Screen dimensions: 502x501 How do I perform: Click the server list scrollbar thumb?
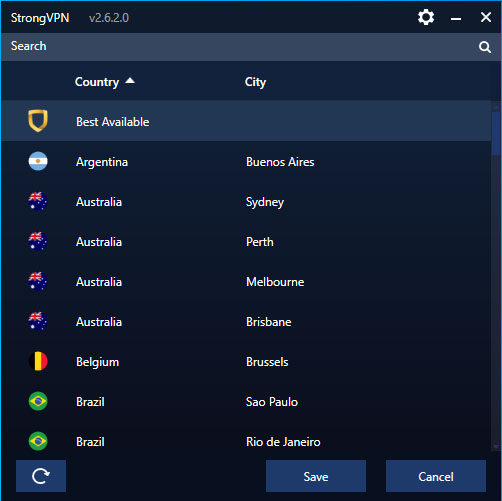point(496,133)
